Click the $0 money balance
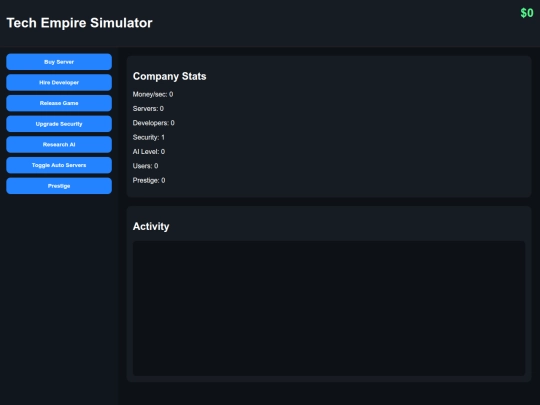 (527, 13)
